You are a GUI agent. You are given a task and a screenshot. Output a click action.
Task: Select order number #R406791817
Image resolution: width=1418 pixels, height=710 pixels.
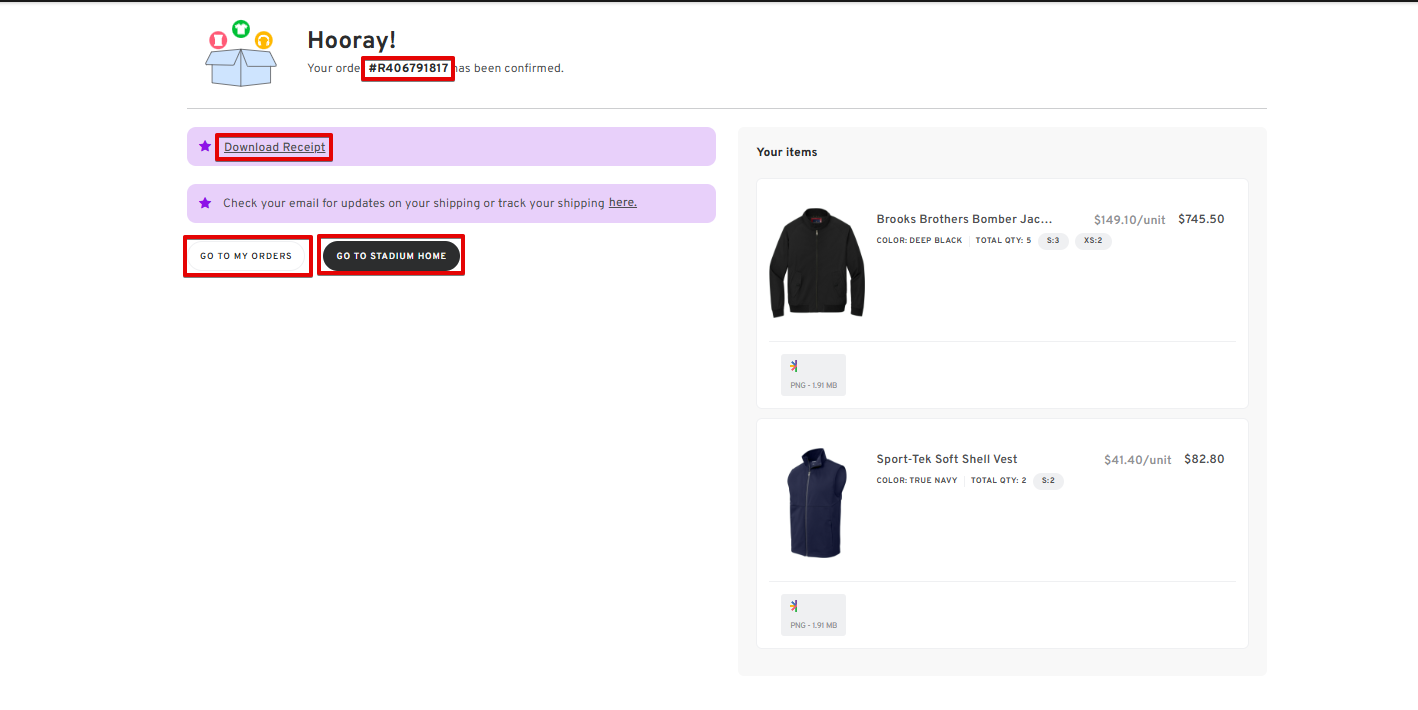point(408,68)
